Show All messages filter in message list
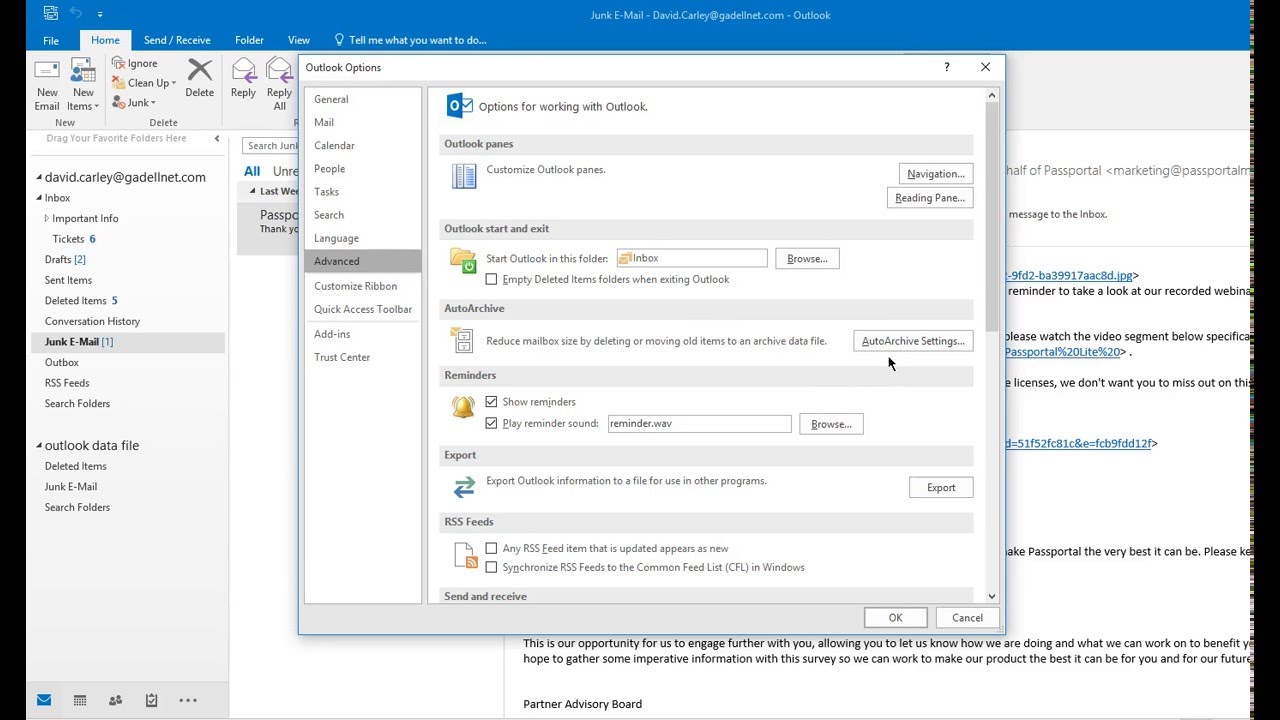Image resolution: width=1280 pixels, height=720 pixels. tap(252, 171)
